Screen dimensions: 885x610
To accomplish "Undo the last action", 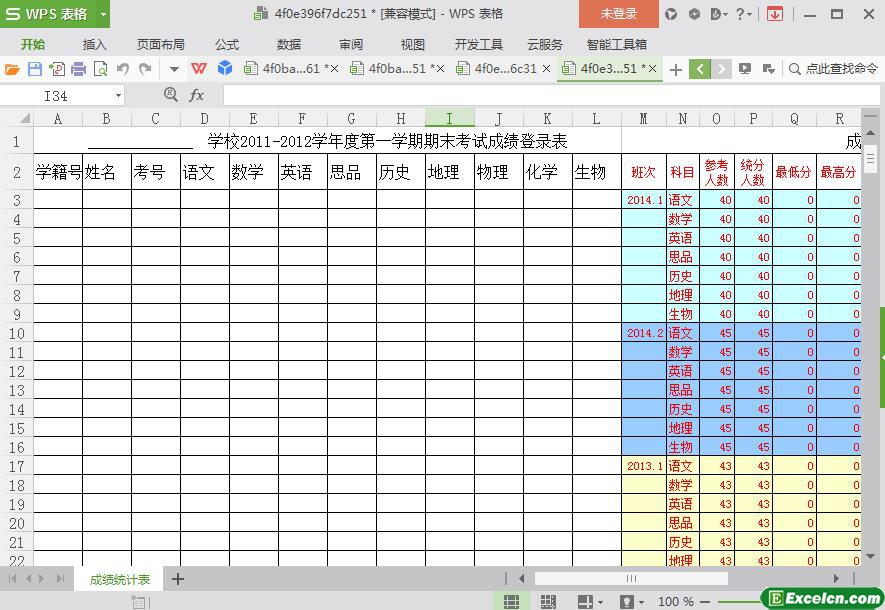I will [122, 69].
